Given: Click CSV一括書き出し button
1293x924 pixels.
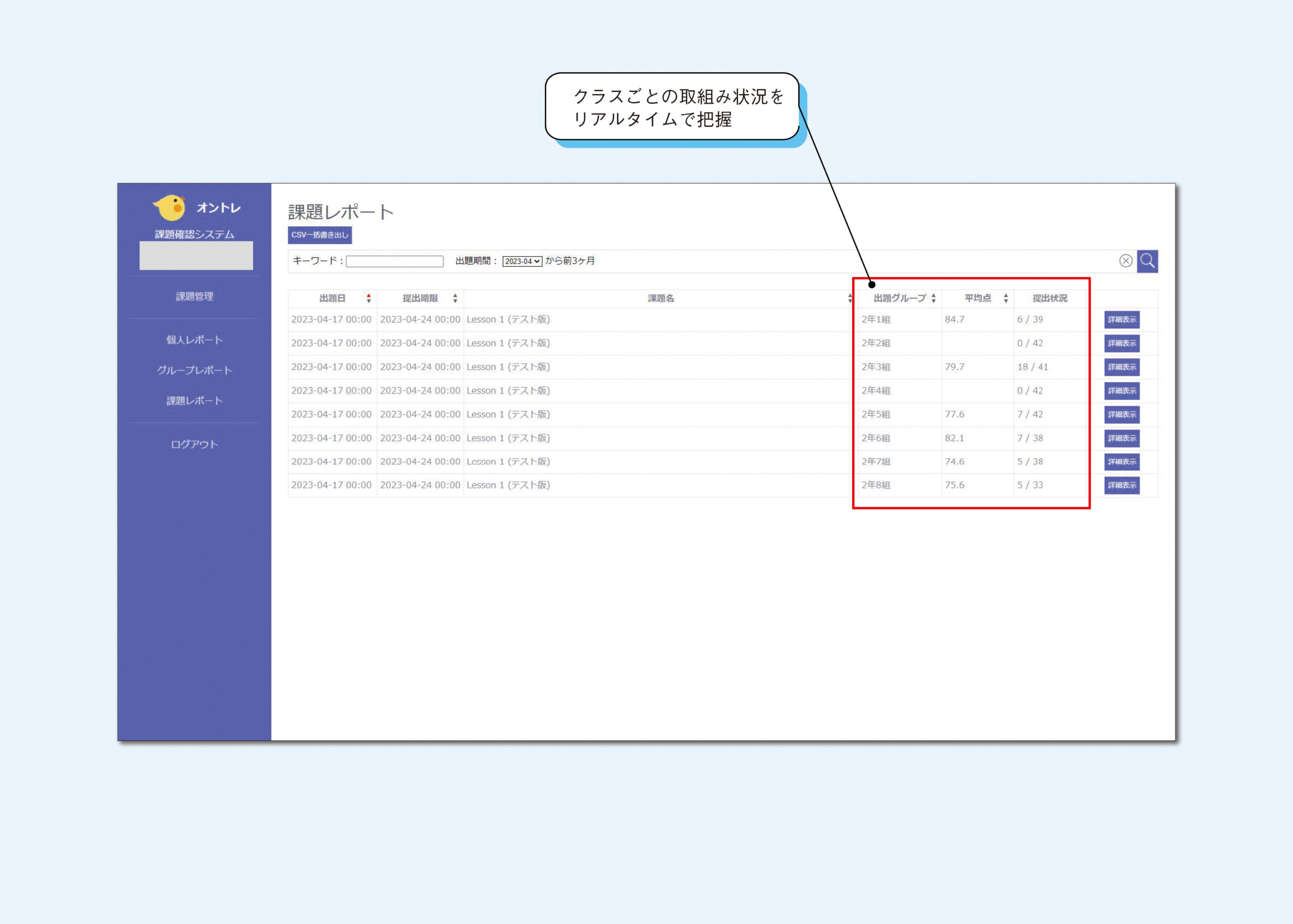Looking at the screenshot, I should click(x=320, y=235).
